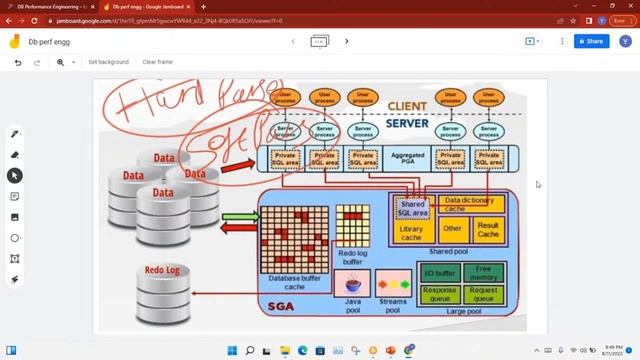This screenshot has height=360, width=640.
Task: Go to the next frame
Action: 347,41
